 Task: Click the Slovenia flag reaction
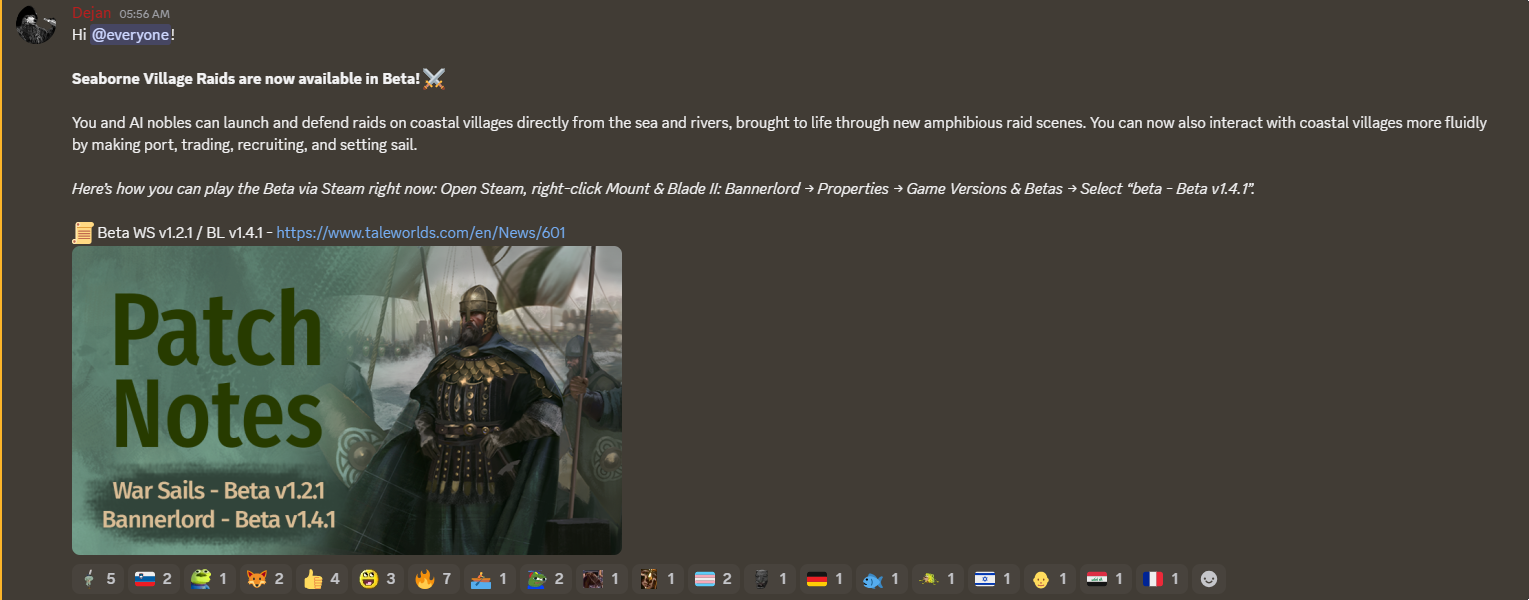tap(153, 579)
